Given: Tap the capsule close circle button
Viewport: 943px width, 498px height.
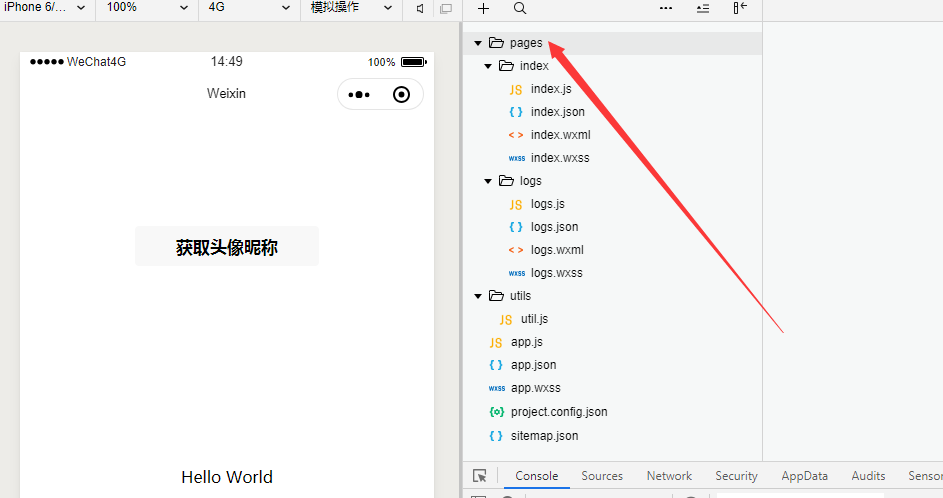Looking at the screenshot, I should 401,94.
